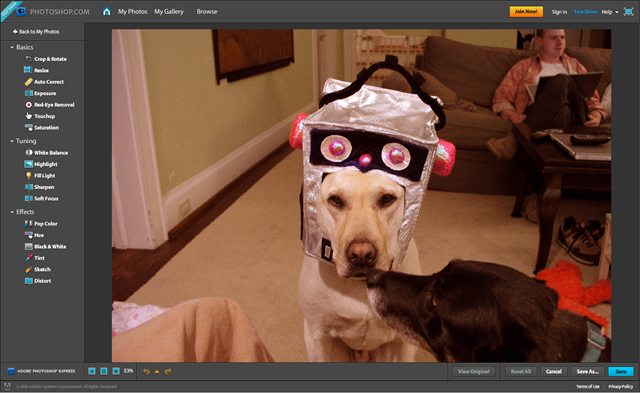Open the White Balance adjustment
The image size is (640, 393).
[47, 153]
